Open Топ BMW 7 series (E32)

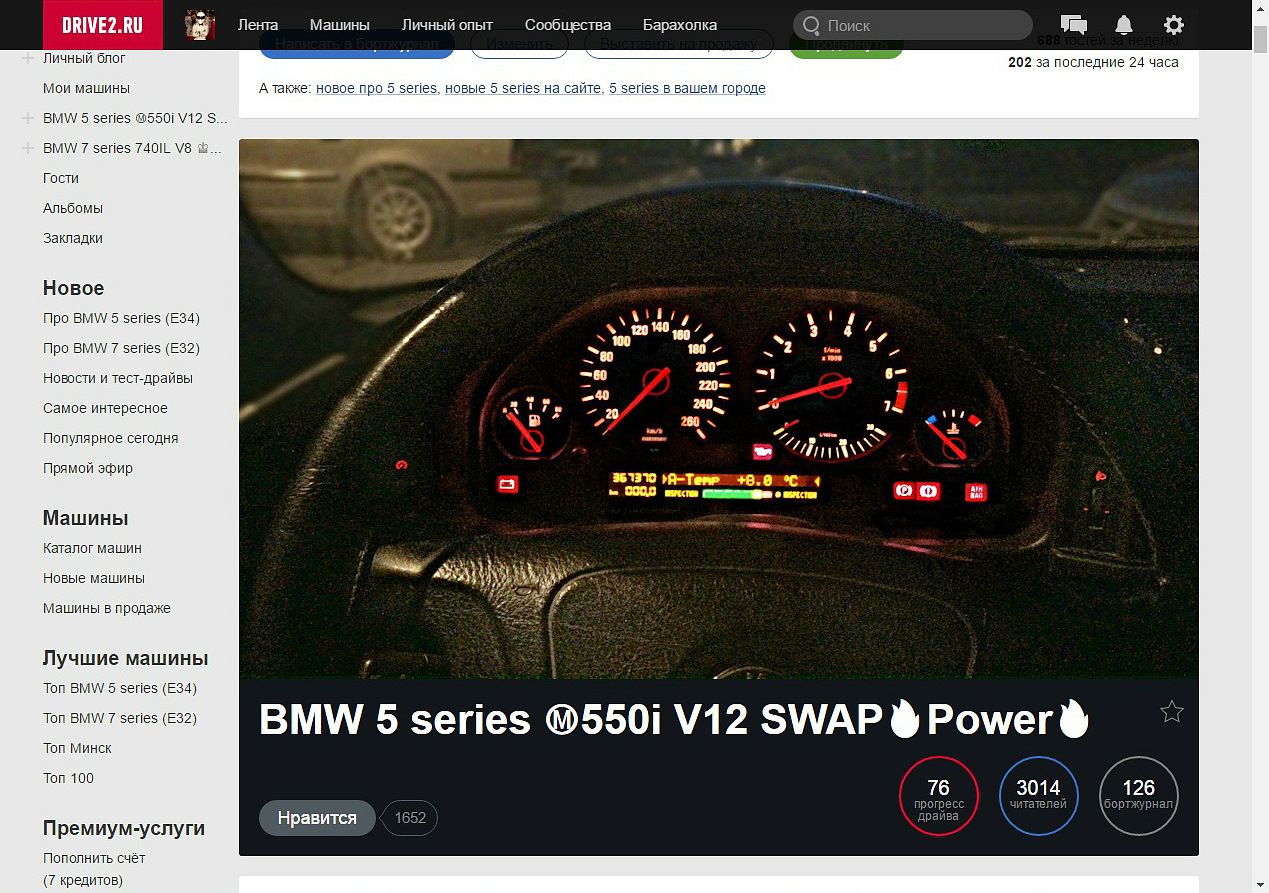(x=120, y=718)
